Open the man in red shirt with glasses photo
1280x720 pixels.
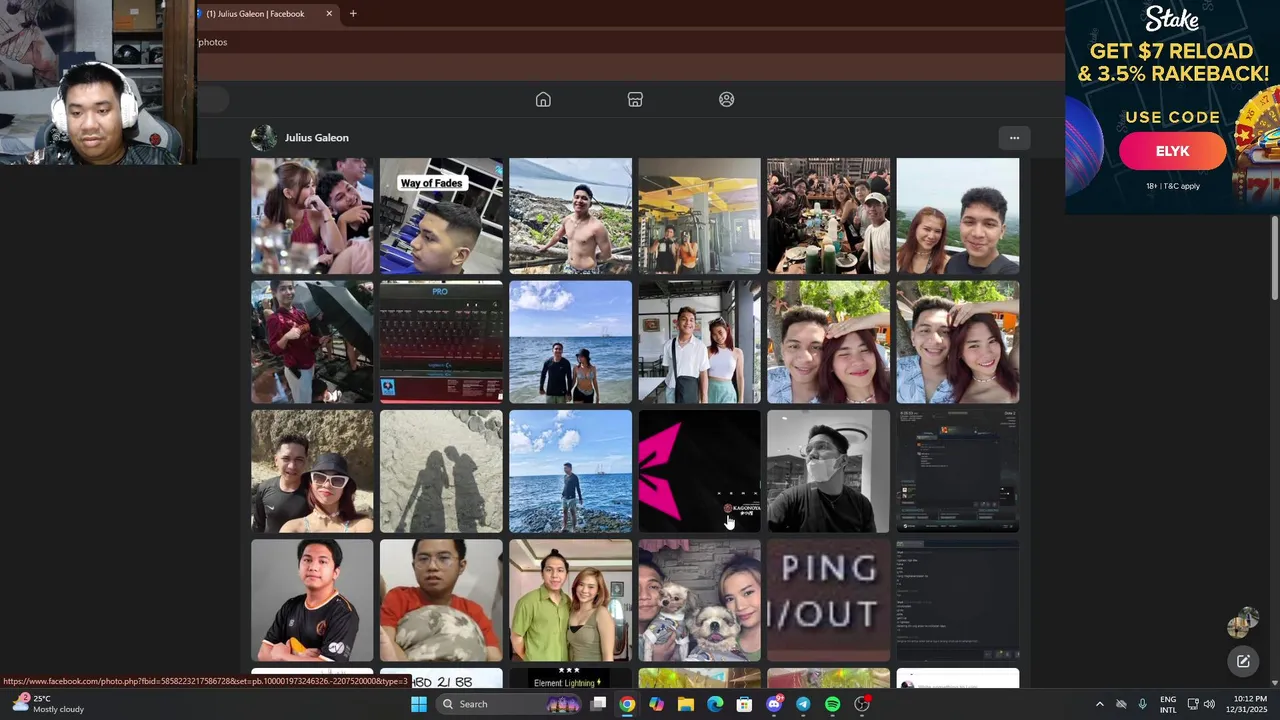(x=441, y=600)
